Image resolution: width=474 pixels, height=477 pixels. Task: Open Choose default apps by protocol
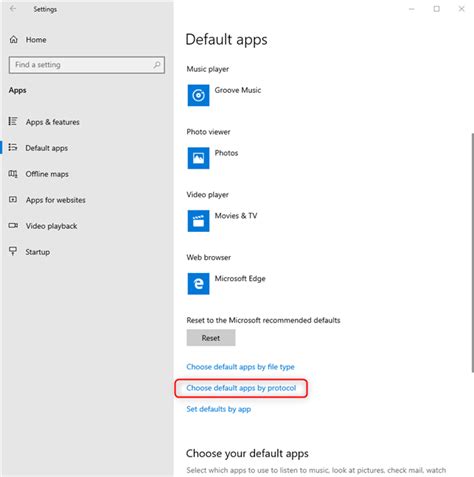241,388
